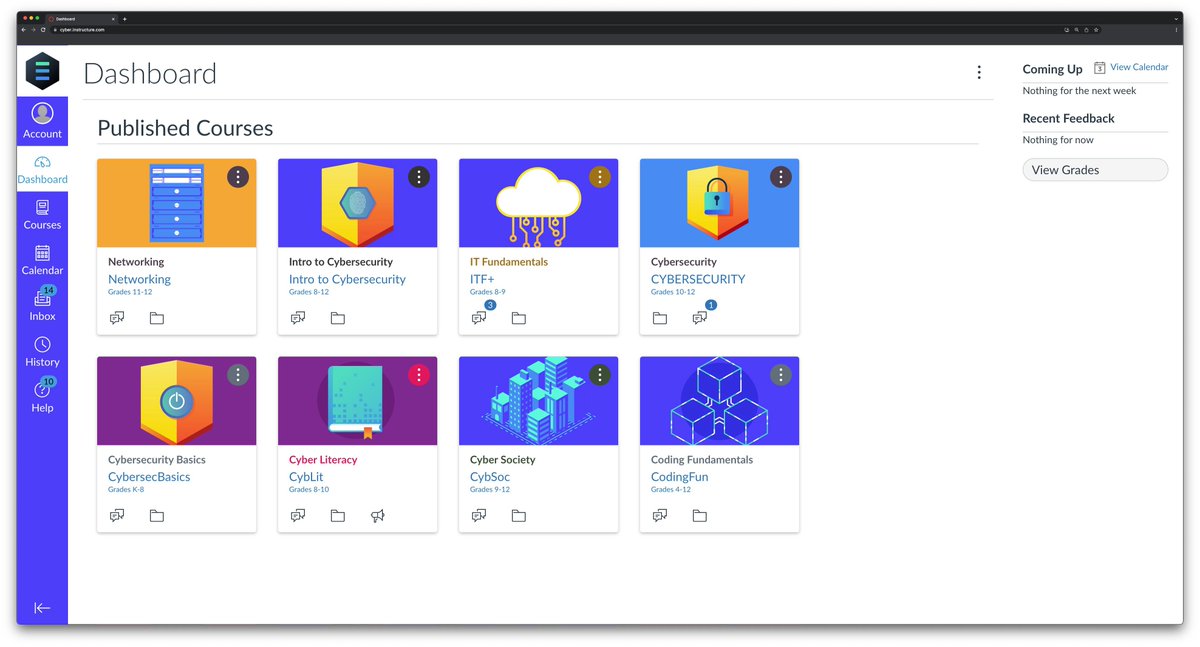Click the View Grades button
The height and width of the screenshot is (647, 1200).
pyautogui.click(x=1095, y=169)
